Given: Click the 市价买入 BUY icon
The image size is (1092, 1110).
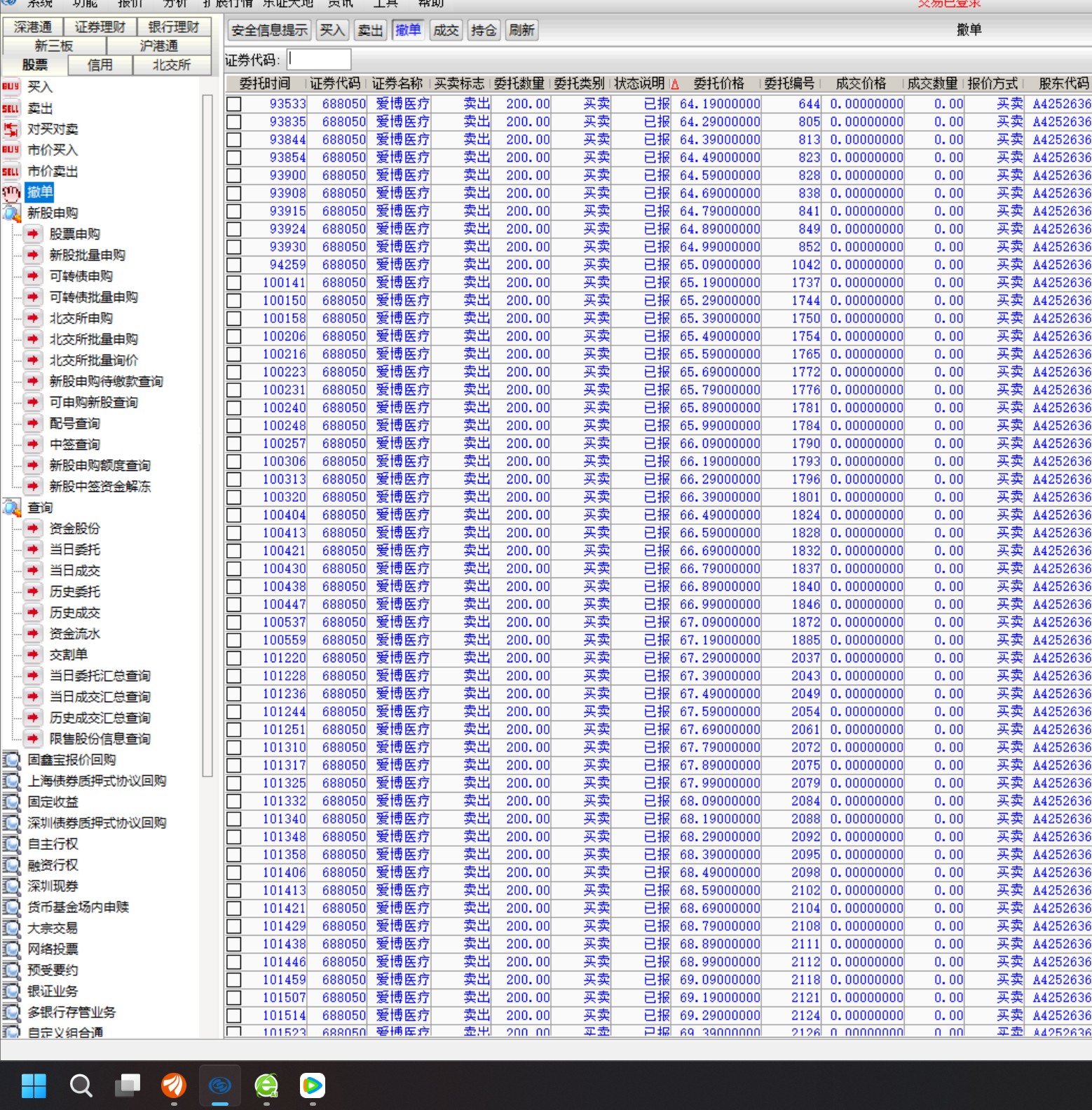Looking at the screenshot, I should click(x=11, y=150).
